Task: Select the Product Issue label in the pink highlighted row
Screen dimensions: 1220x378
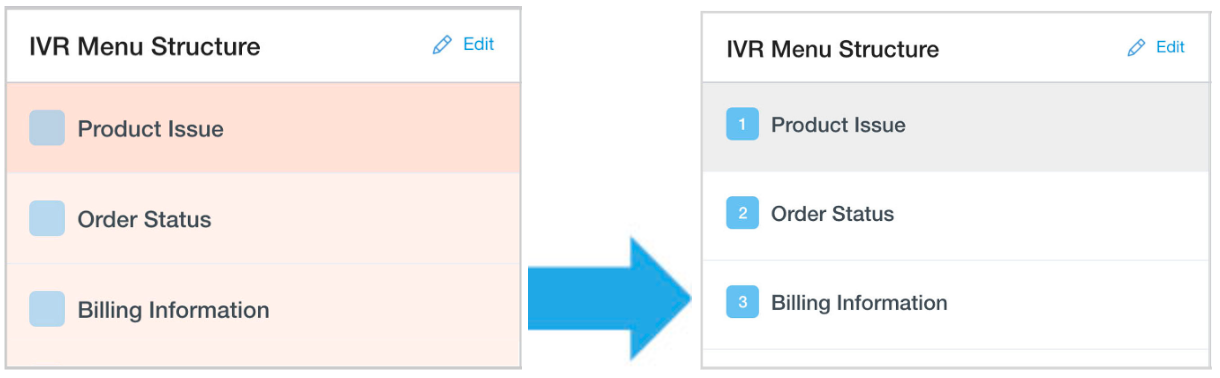Action: coord(151,129)
